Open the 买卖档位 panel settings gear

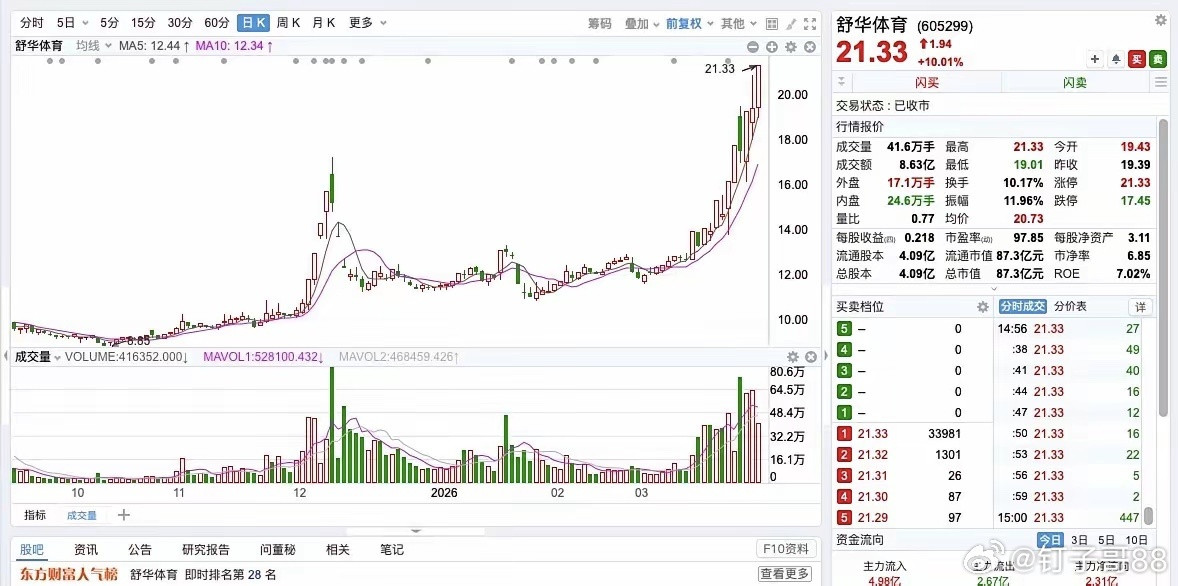pyautogui.click(x=983, y=306)
